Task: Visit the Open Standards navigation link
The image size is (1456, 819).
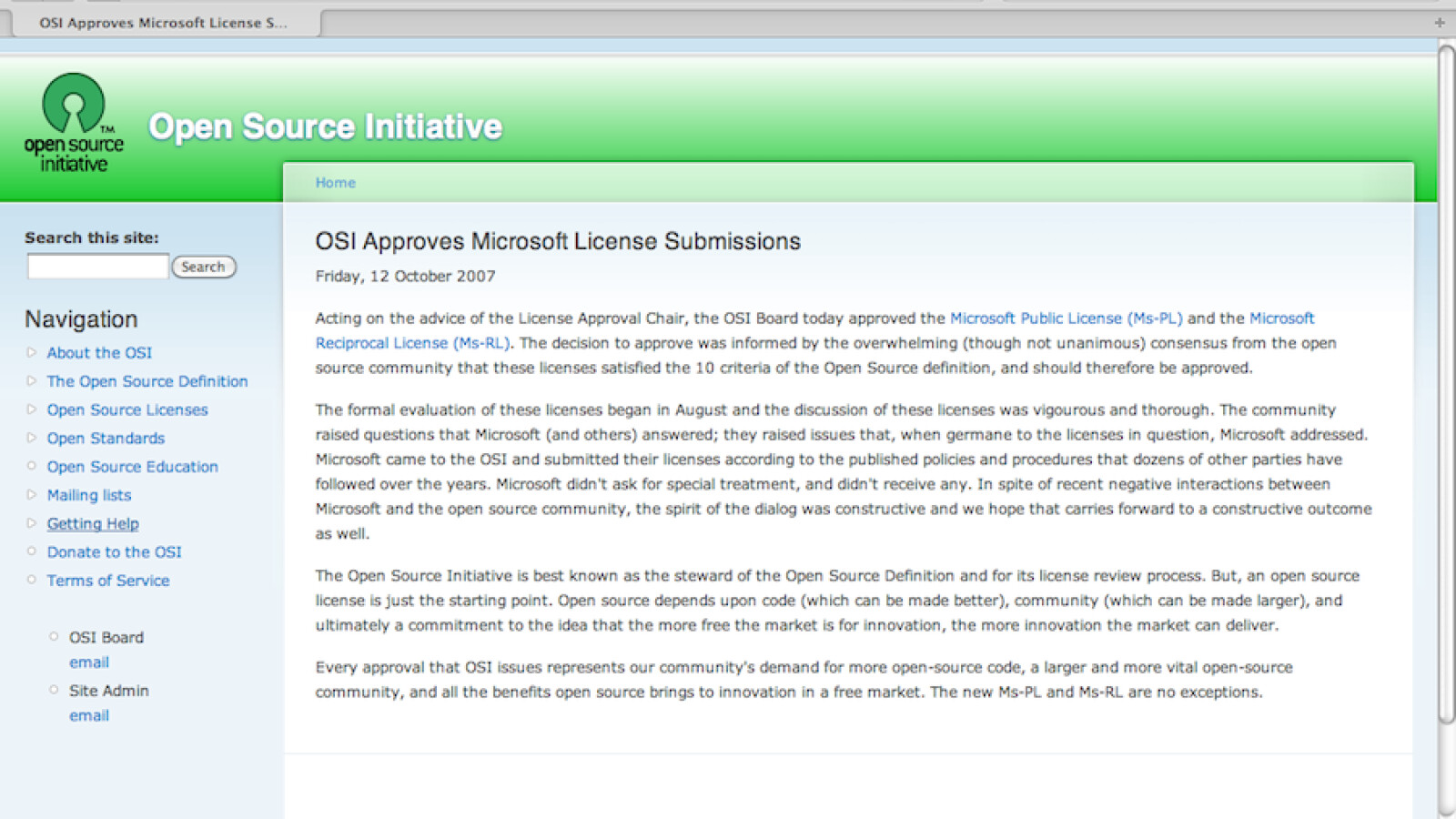Action: coord(106,439)
